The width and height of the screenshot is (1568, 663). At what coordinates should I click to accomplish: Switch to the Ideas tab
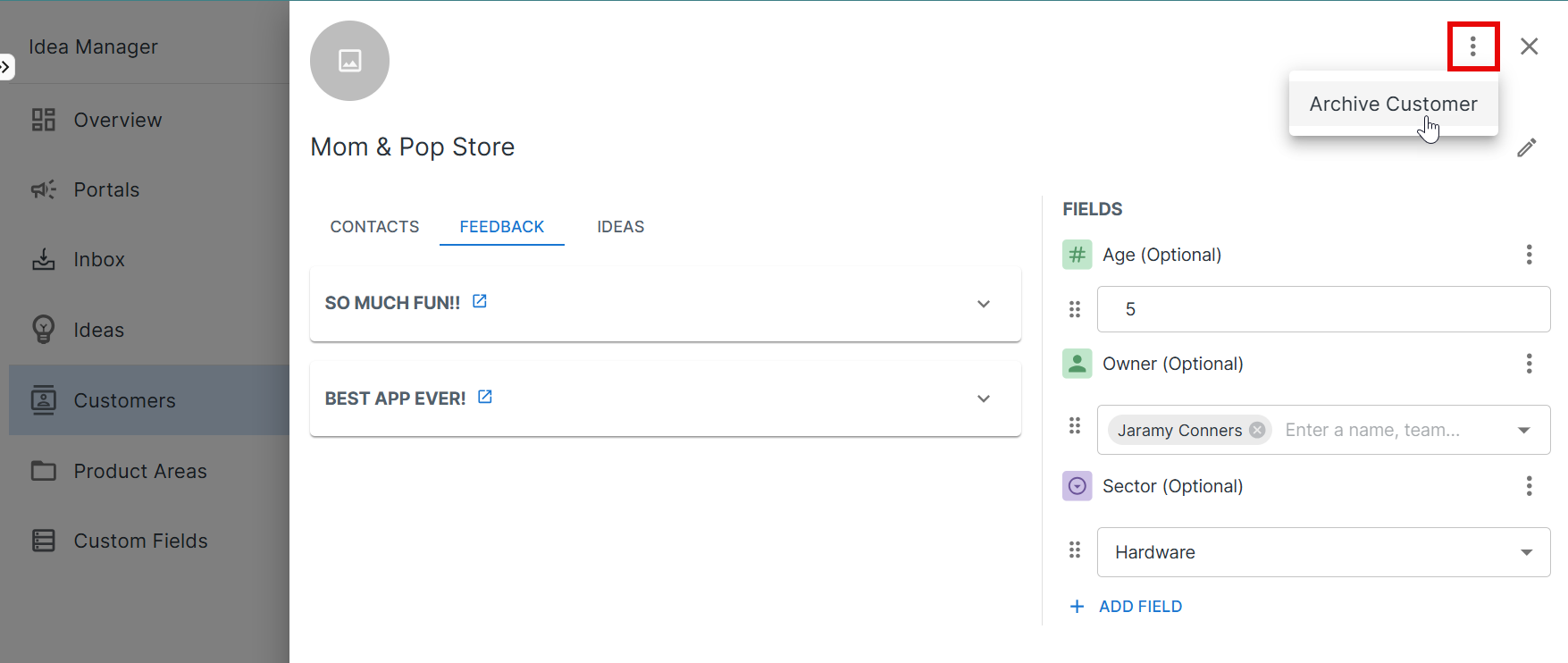(620, 227)
